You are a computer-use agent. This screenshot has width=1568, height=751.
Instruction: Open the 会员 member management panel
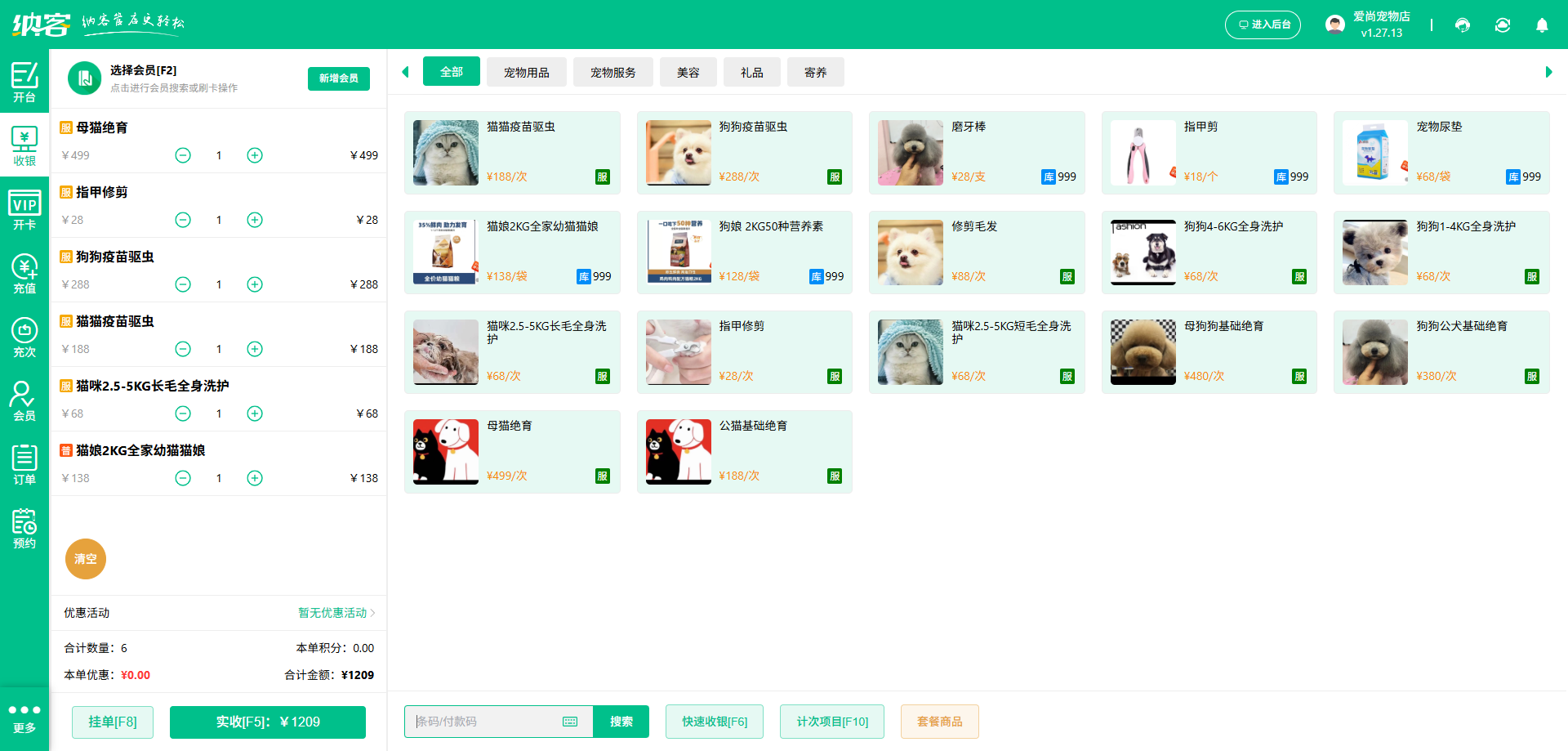click(x=24, y=400)
